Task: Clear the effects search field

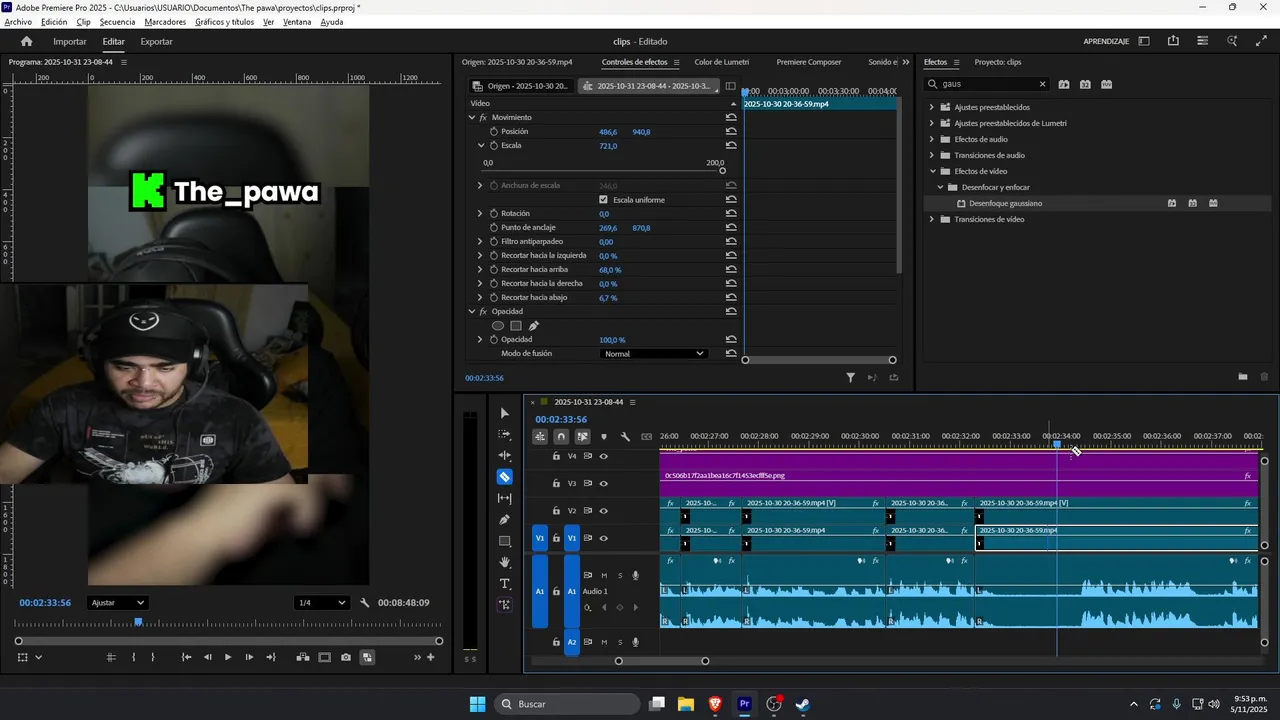Action: (x=1042, y=84)
